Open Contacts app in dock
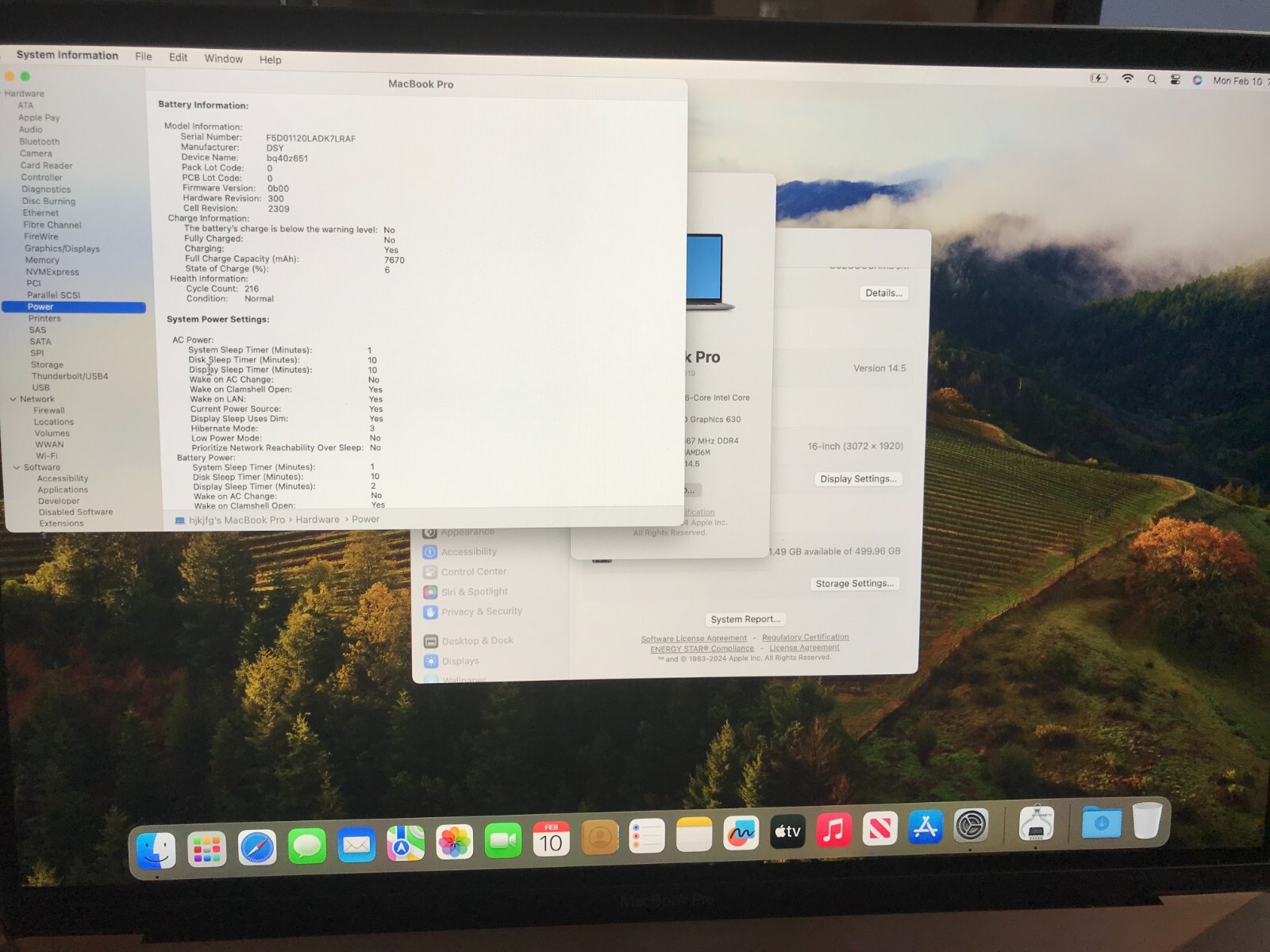The width and height of the screenshot is (1270, 952). coord(600,838)
